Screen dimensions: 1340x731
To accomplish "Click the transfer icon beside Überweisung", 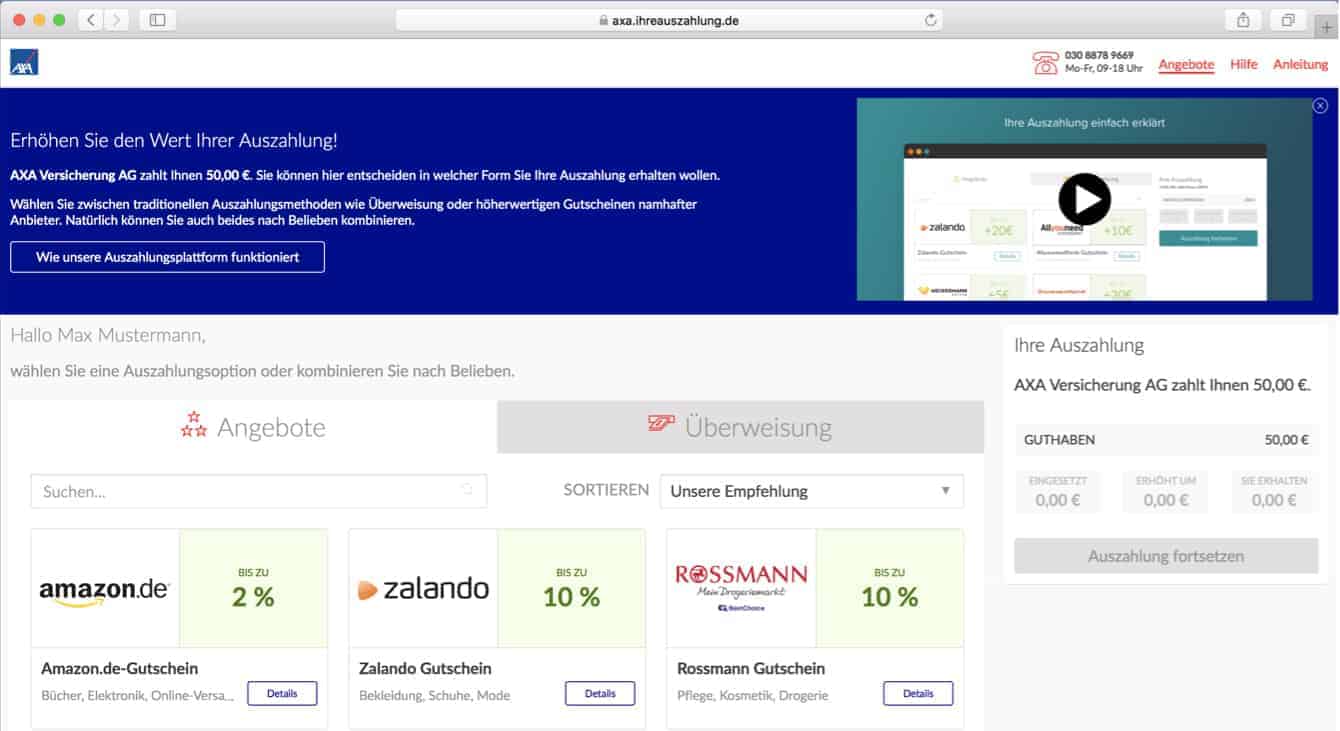I will [661, 424].
